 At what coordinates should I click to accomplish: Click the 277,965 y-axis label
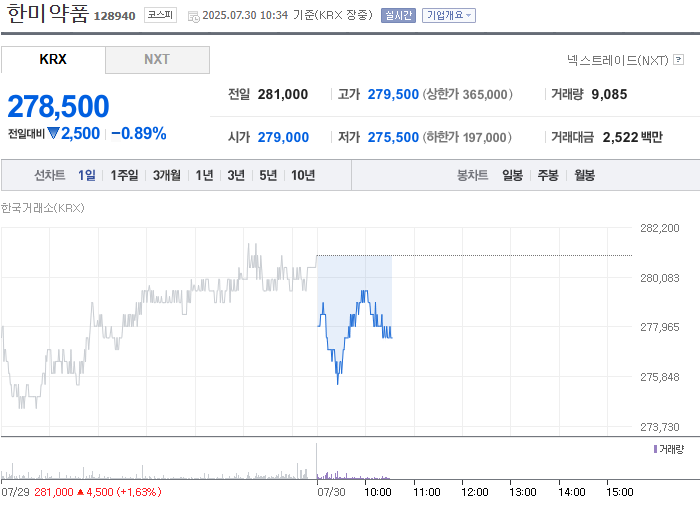[659, 327]
